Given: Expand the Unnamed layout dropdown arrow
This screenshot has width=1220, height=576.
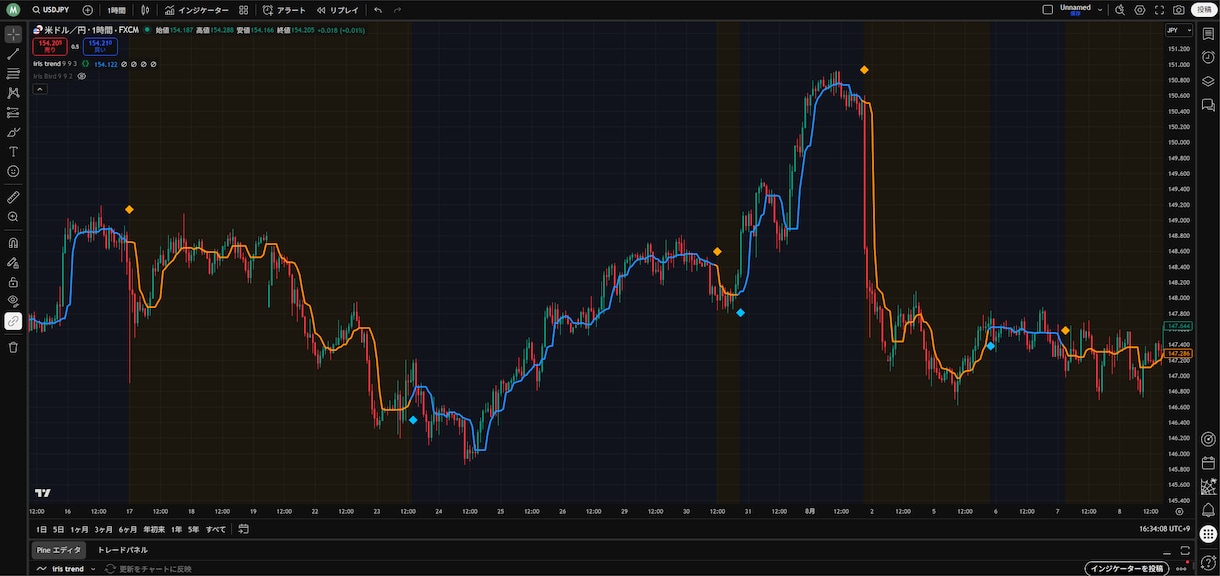Looking at the screenshot, I should [1100, 10].
